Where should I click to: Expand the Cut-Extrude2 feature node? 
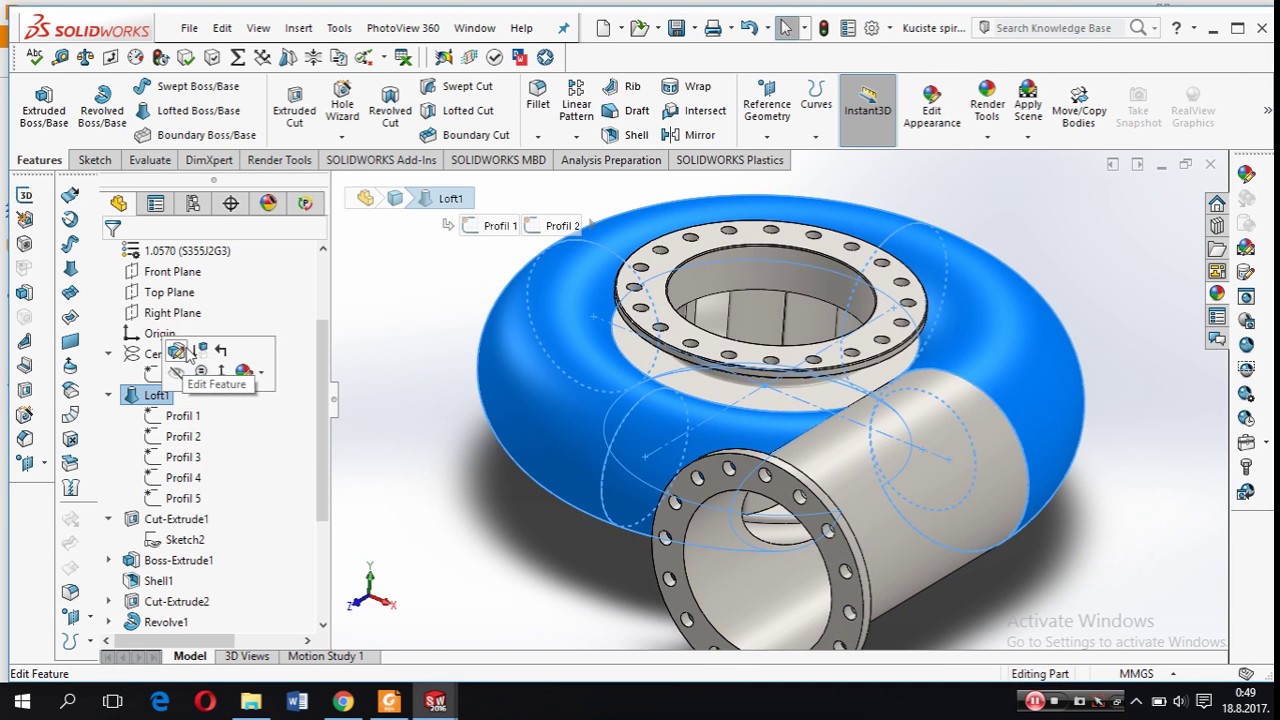coord(108,601)
